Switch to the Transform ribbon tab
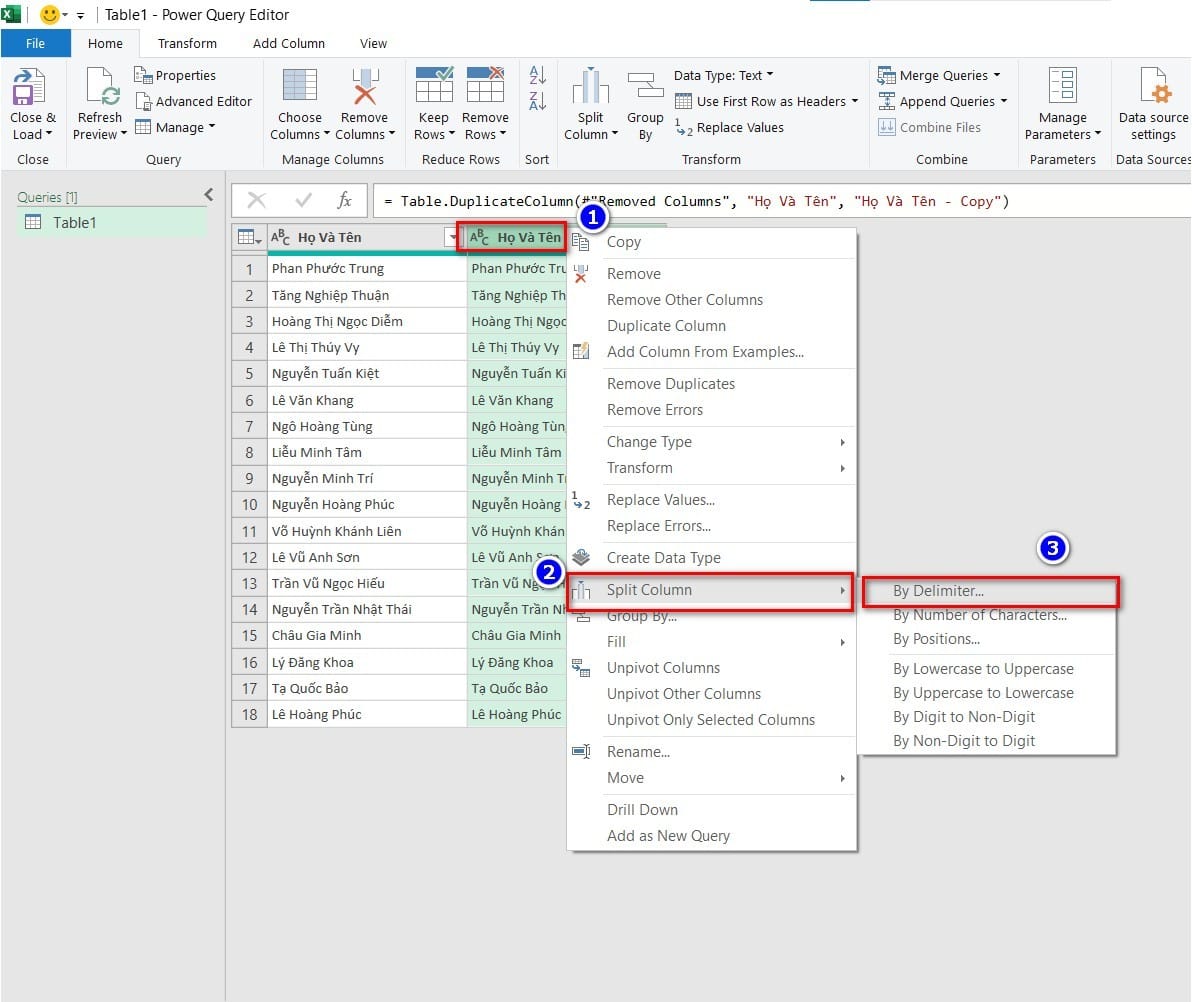 pyautogui.click(x=187, y=43)
